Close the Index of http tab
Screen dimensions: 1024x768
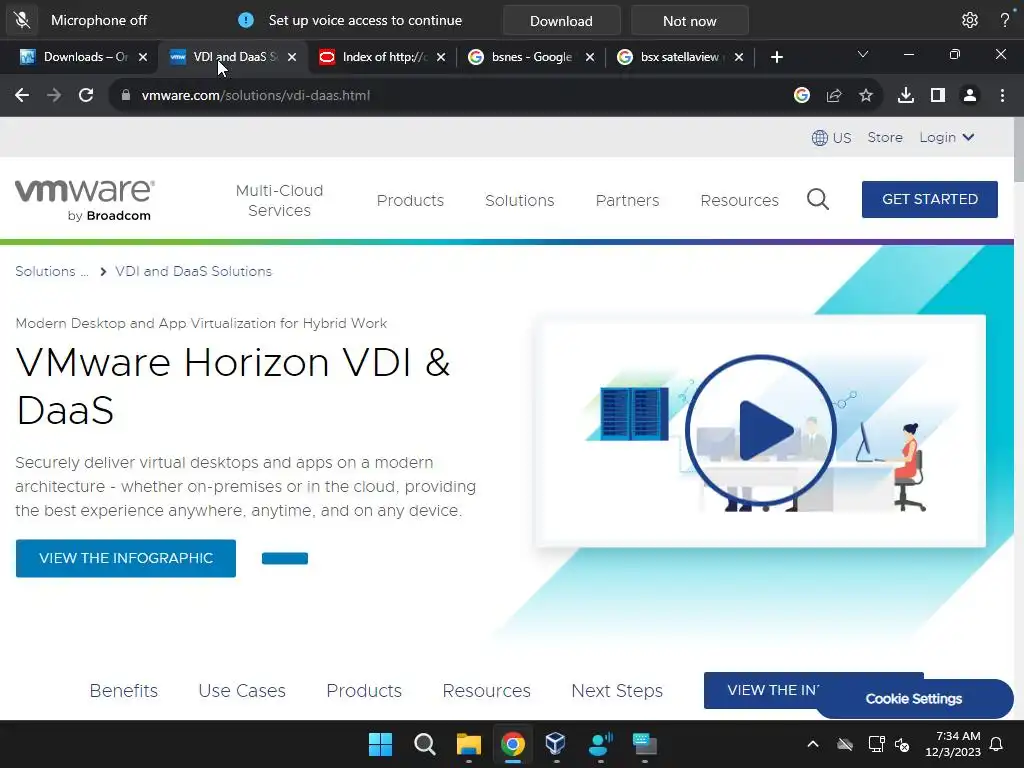[x=441, y=57]
